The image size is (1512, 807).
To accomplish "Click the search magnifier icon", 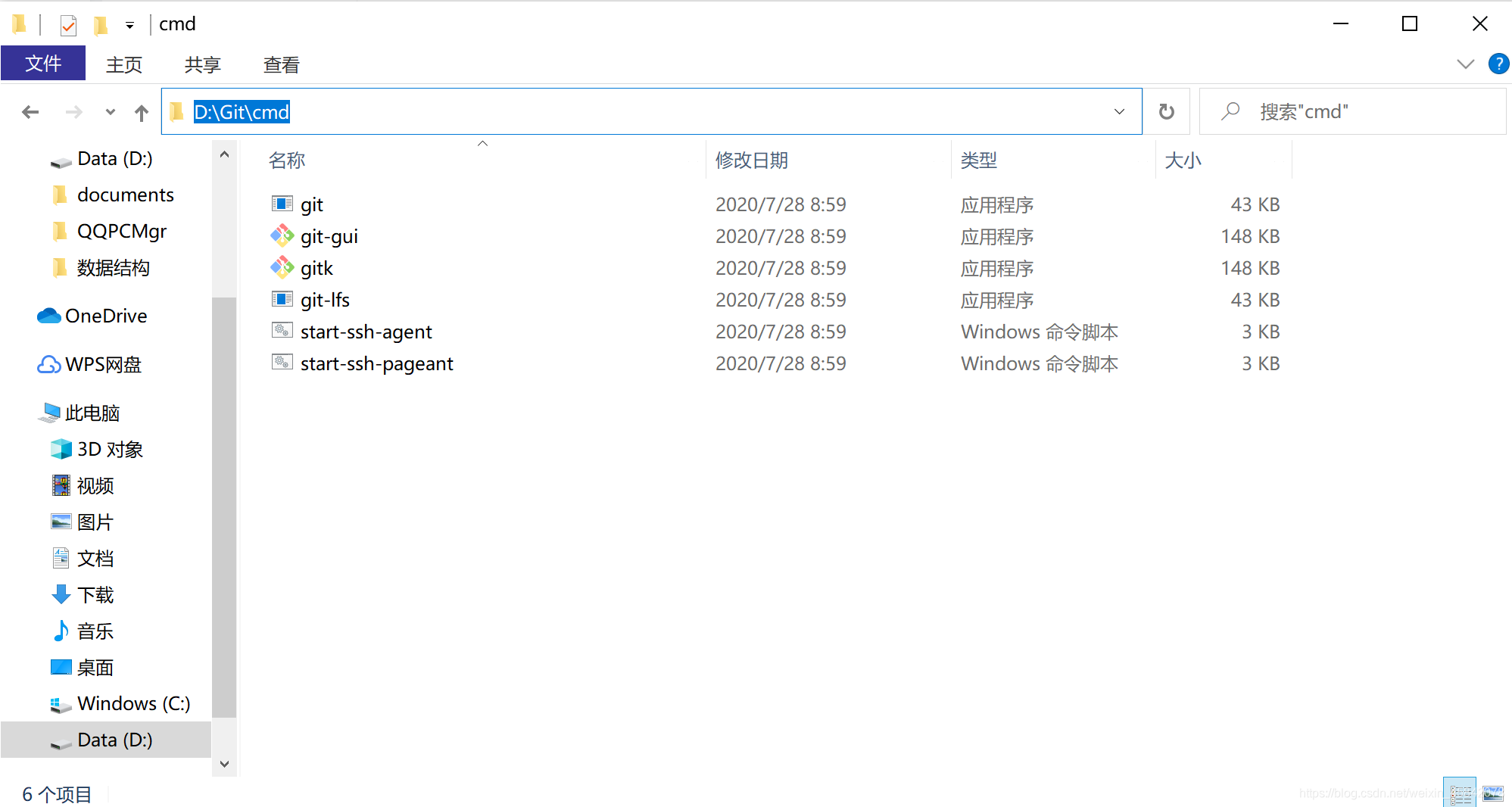I will (x=1231, y=111).
